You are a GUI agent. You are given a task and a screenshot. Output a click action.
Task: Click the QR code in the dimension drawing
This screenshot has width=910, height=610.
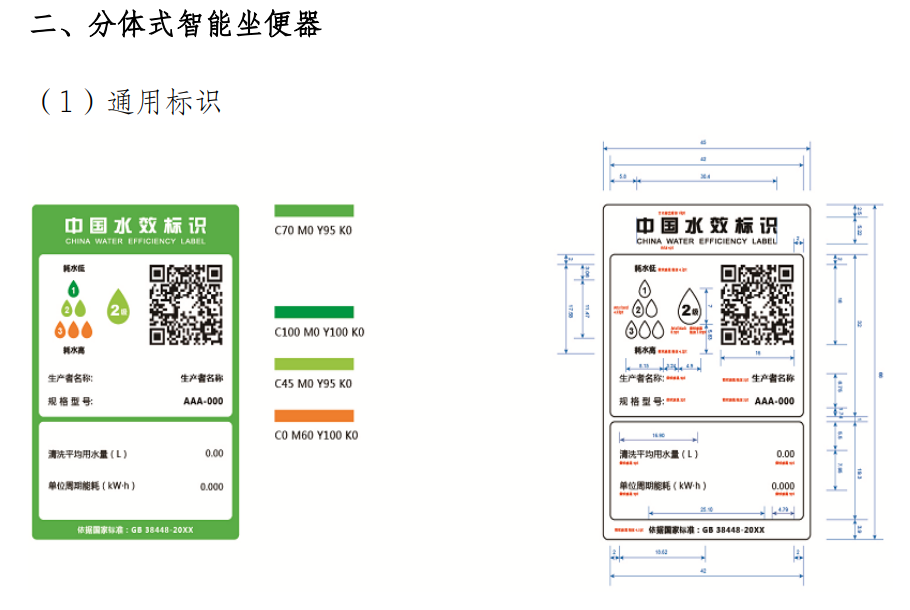coord(757,305)
